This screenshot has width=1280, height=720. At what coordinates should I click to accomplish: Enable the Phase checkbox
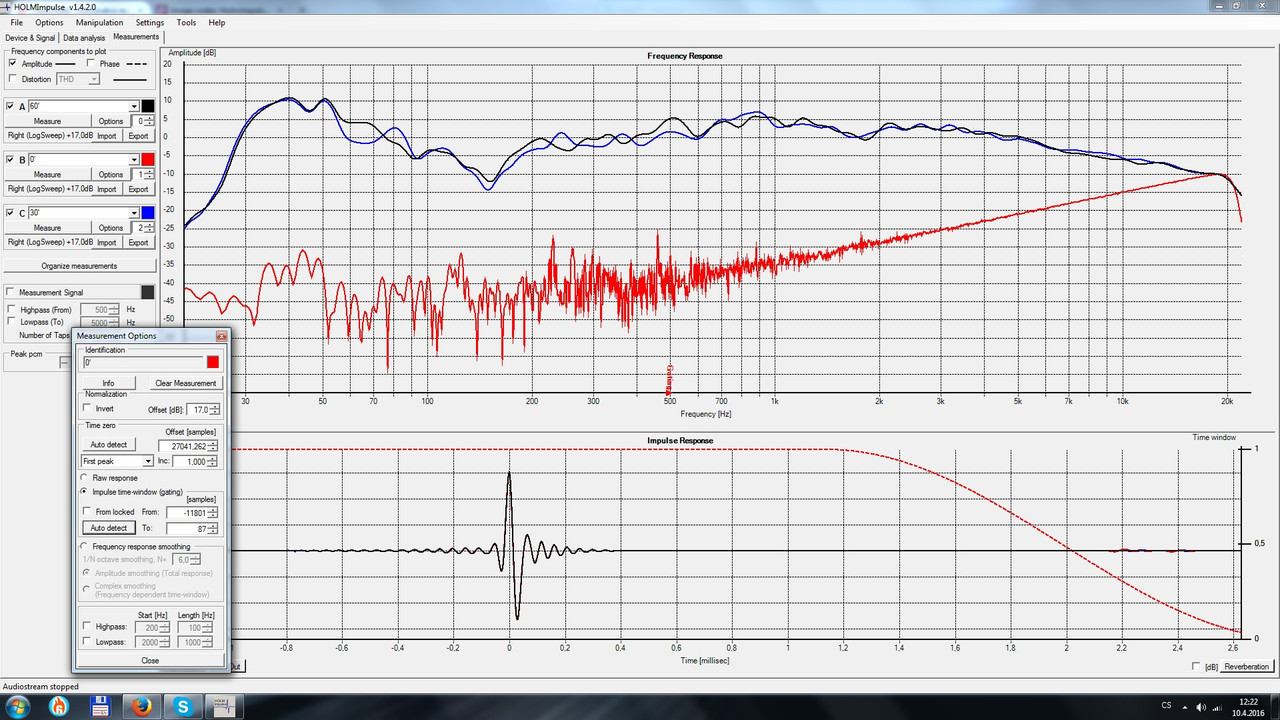click(91, 64)
